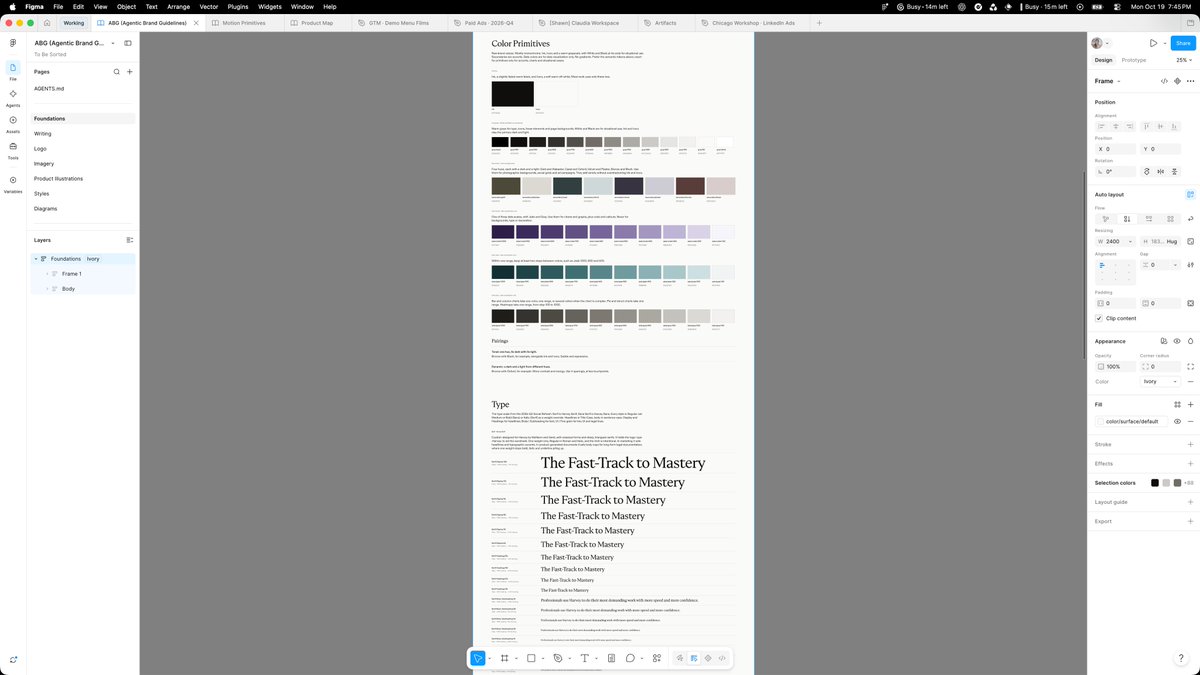
Task: Open the Actions tool in bottom toolbar
Action: click(657, 658)
